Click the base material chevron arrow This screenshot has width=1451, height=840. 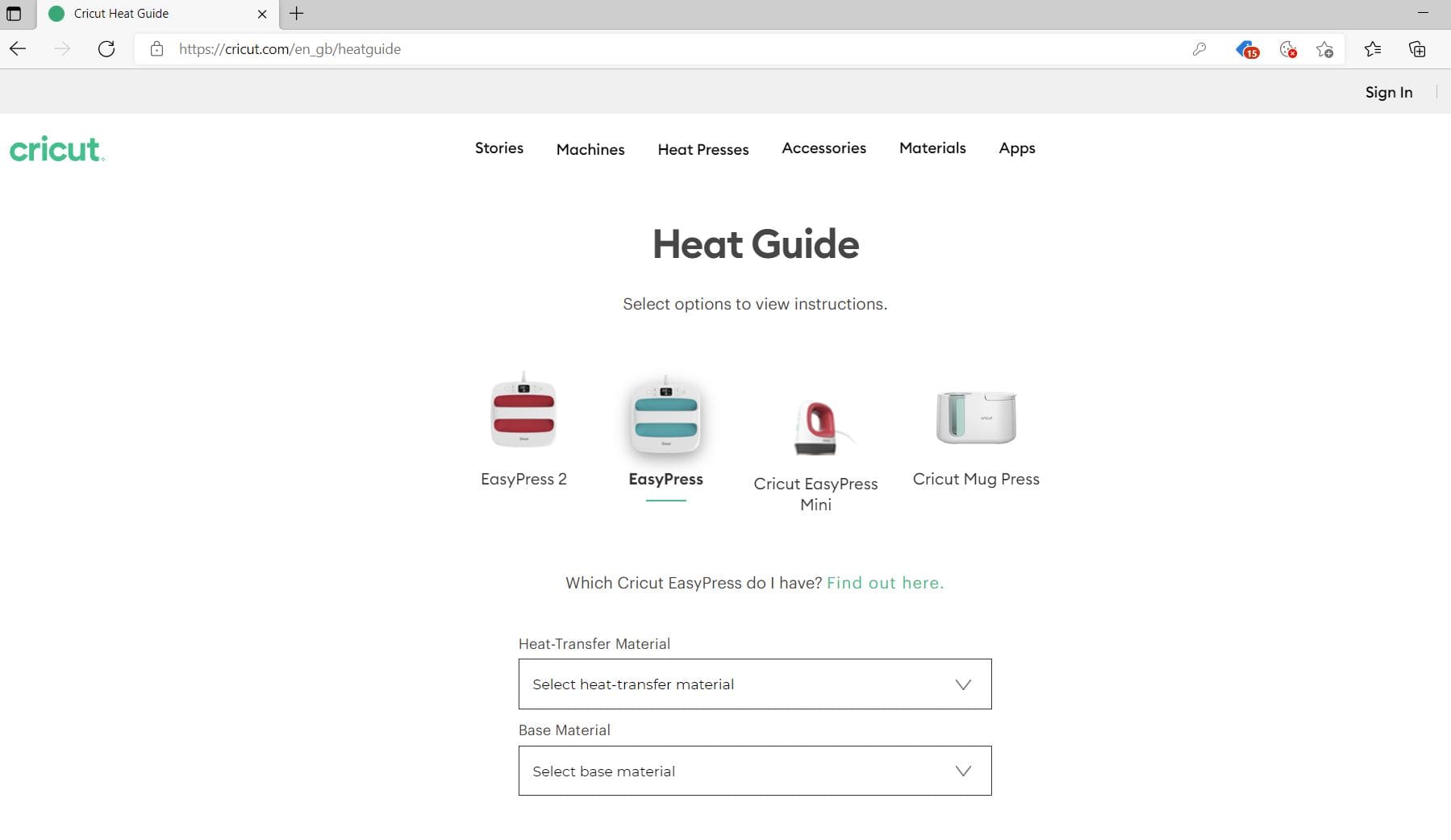tap(963, 771)
